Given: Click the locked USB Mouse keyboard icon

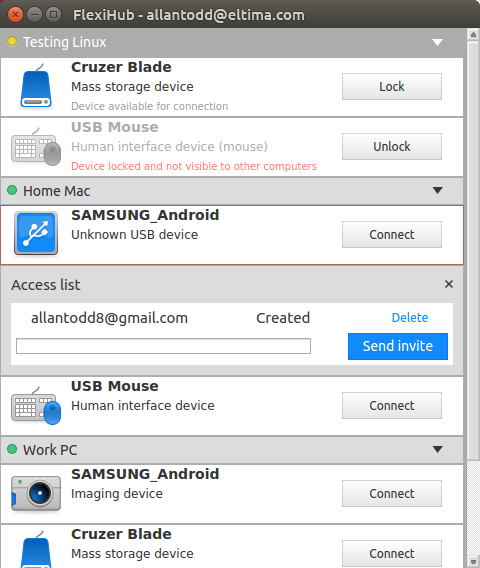Looking at the screenshot, I should pos(36,146).
